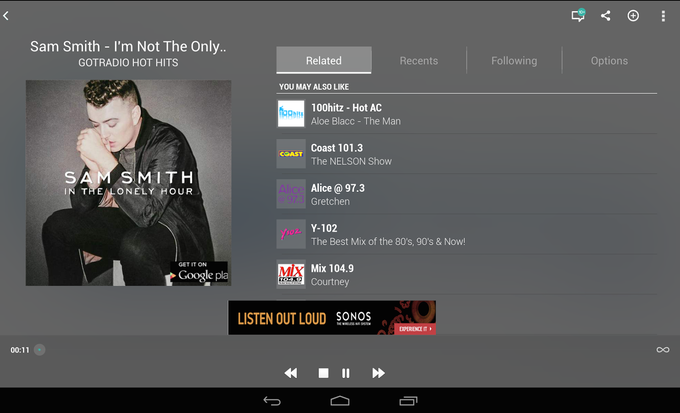Rewind the playing track
This screenshot has height=413, width=680.
tap(291, 373)
